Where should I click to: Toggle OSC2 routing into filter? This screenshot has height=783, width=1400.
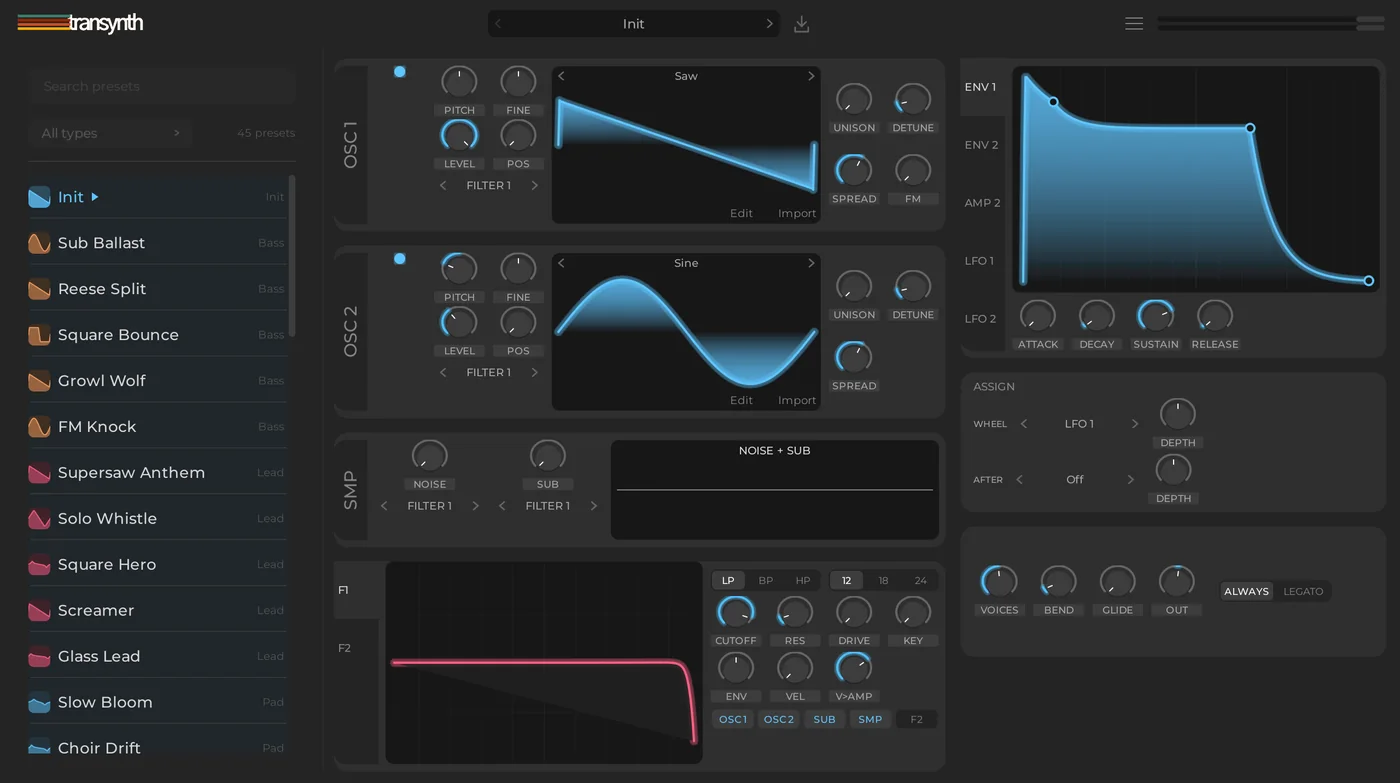pyautogui.click(x=779, y=719)
